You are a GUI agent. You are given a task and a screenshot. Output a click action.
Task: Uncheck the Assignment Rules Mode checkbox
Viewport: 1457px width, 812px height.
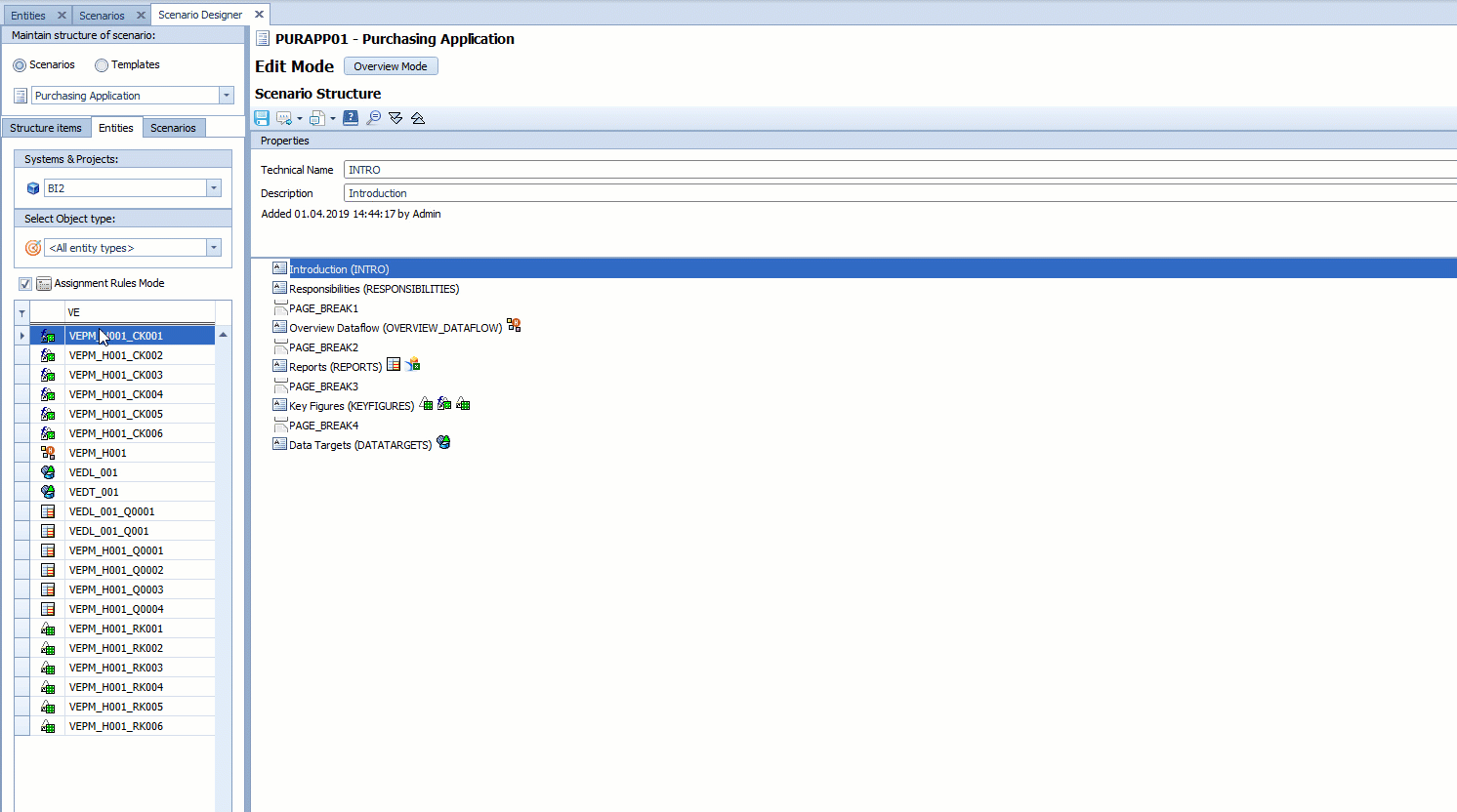(x=24, y=283)
